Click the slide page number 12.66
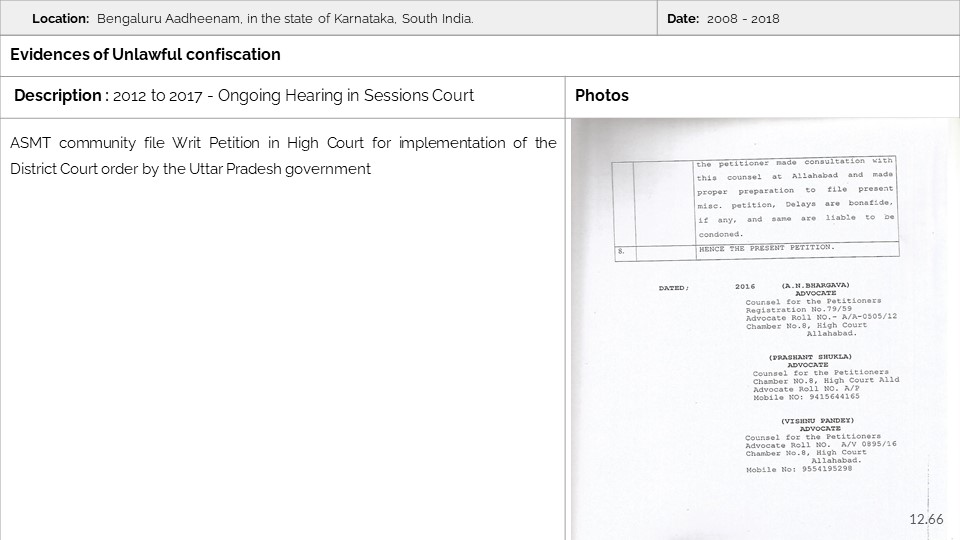This screenshot has height=540, width=960. click(x=926, y=519)
